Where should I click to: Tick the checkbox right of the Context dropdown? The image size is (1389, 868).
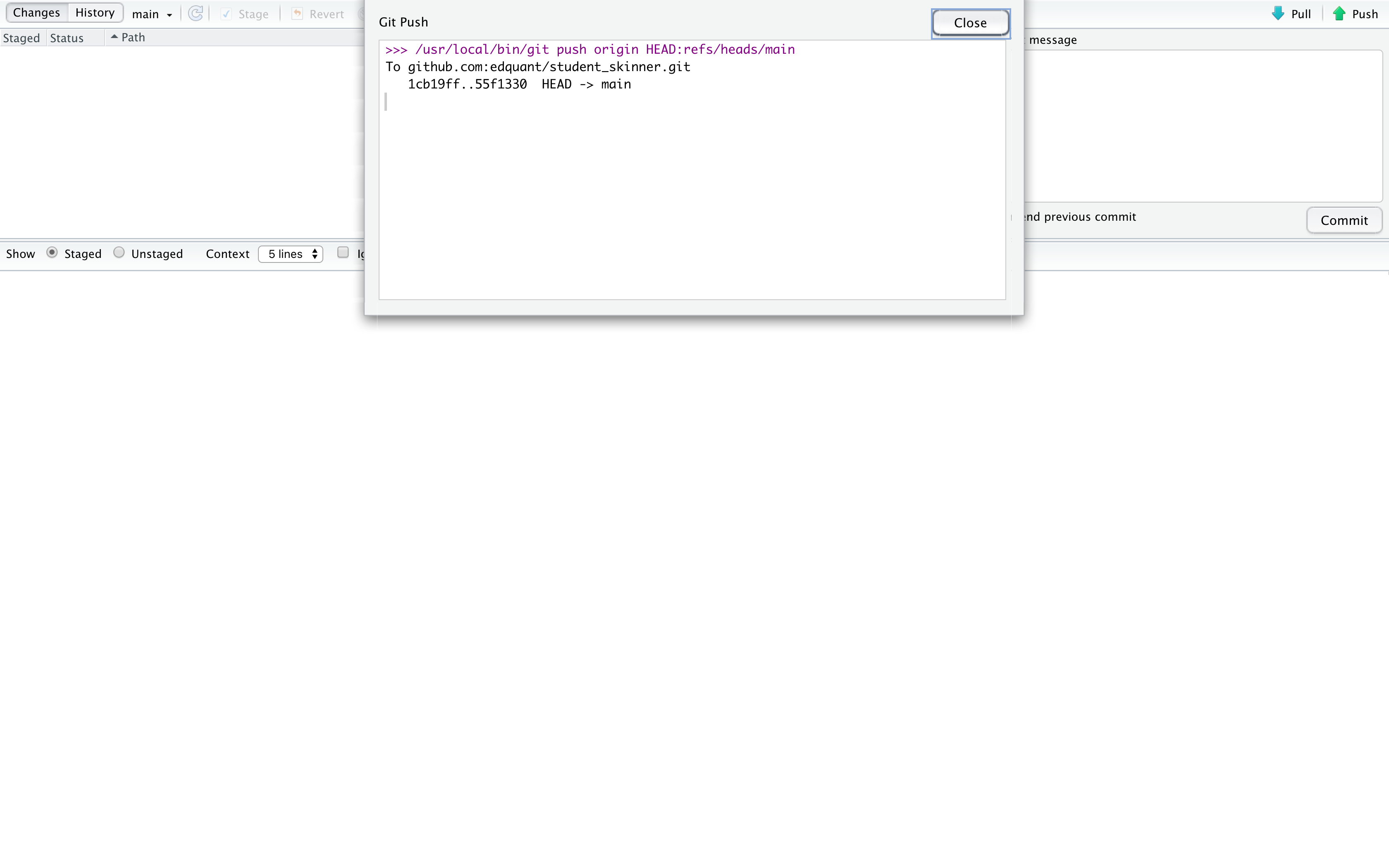coord(343,253)
